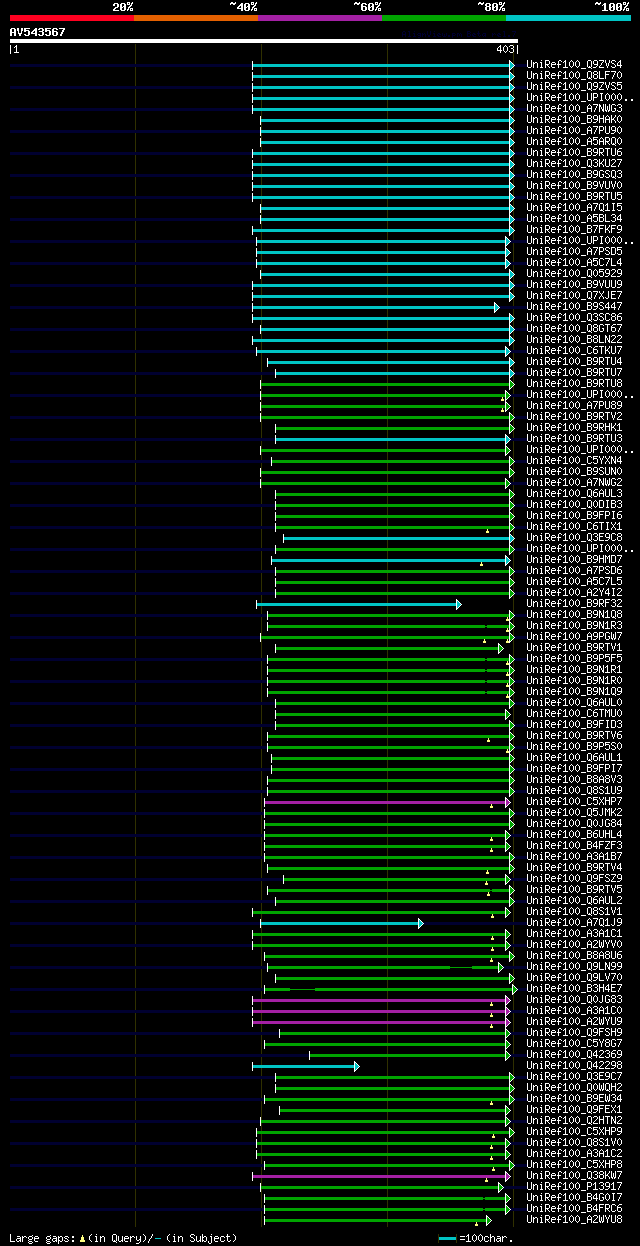
Task: Click the short cyan bar for UniRef100_A7Q1J9
Action: (342, 923)
